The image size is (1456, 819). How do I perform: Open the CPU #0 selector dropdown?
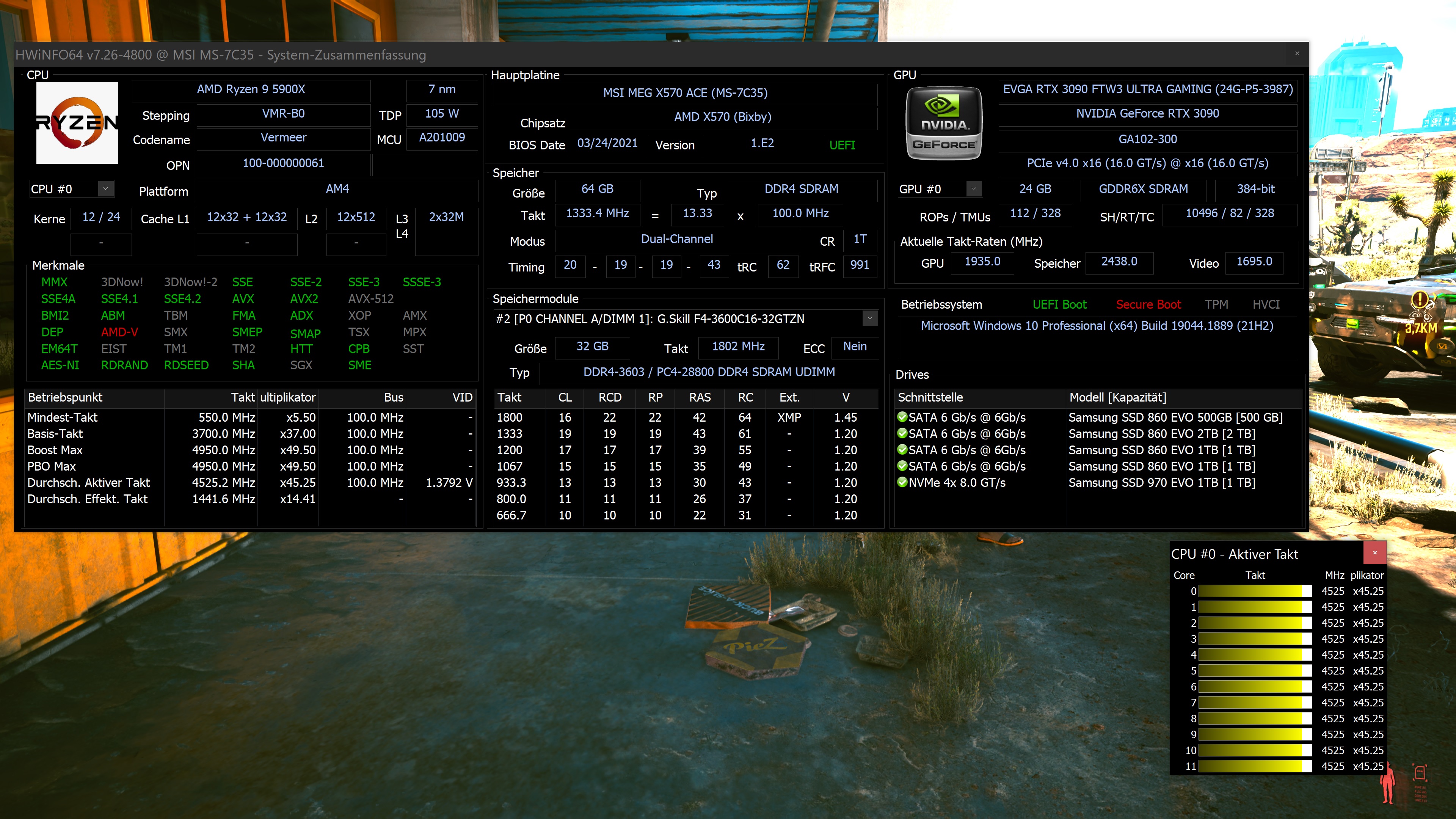[x=106, y=189]
